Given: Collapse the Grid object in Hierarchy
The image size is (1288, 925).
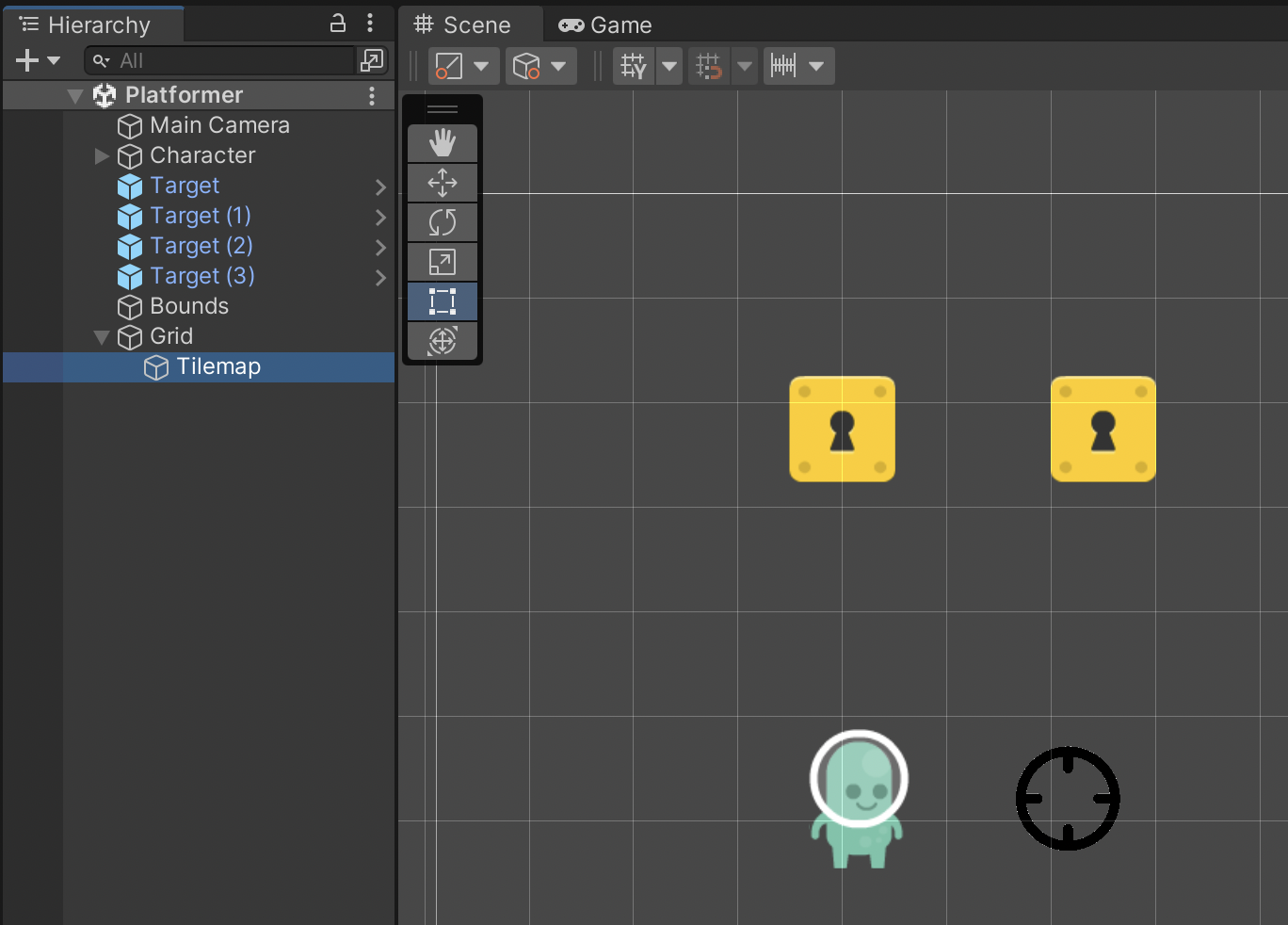Looking at the screenshot, I should point(102,337).
